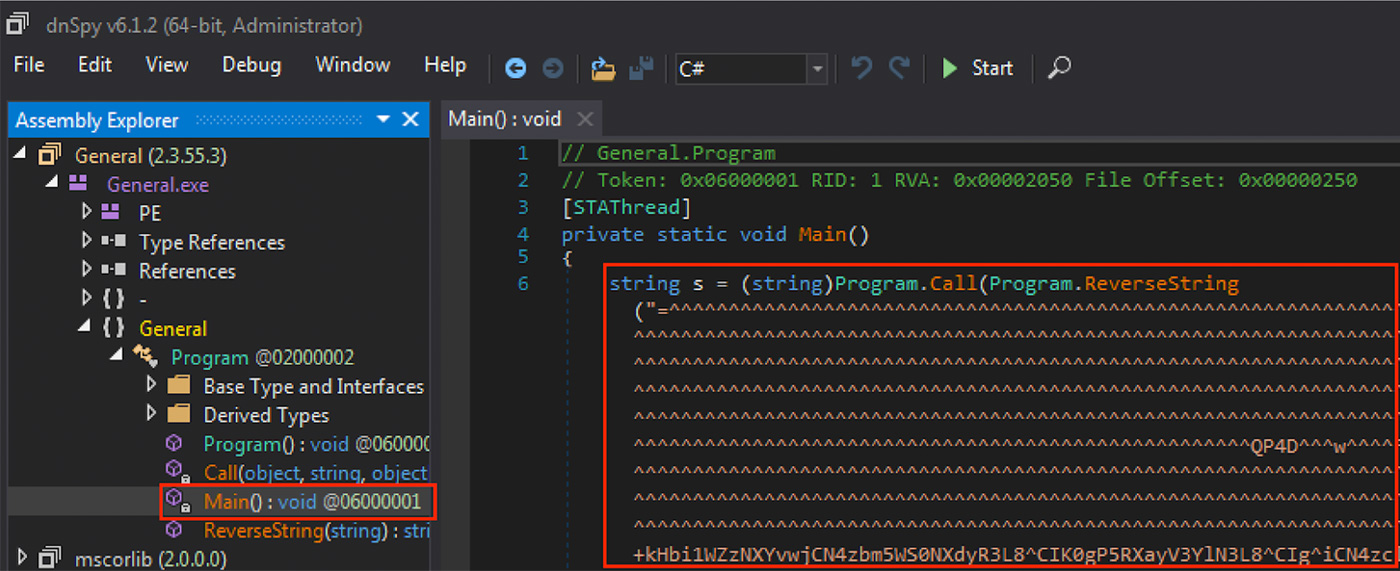
Task: Expand the Type References node
Action: coord(88,242)
